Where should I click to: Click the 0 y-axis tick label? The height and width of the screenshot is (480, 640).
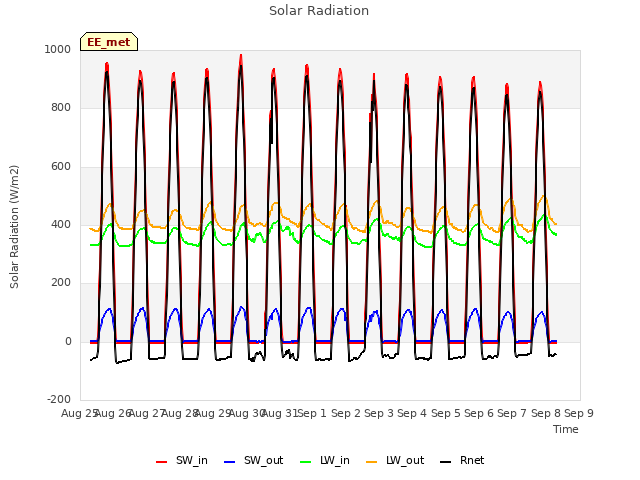click(x=68, y=341)
